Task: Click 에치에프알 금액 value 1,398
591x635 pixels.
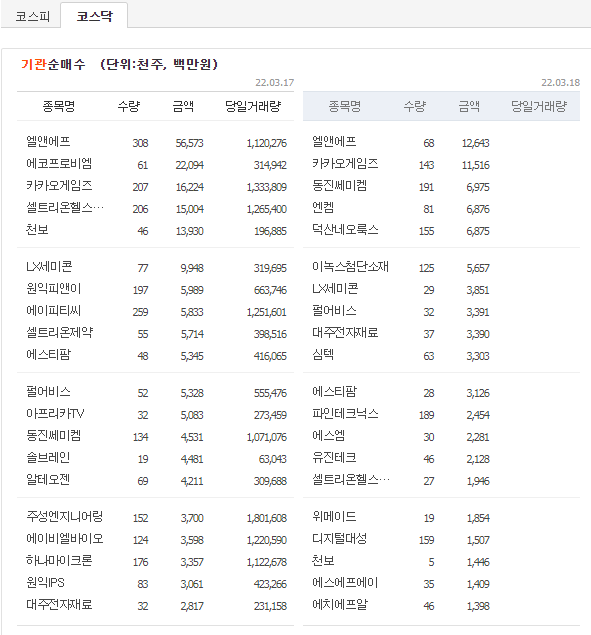Action: [478, 606]
